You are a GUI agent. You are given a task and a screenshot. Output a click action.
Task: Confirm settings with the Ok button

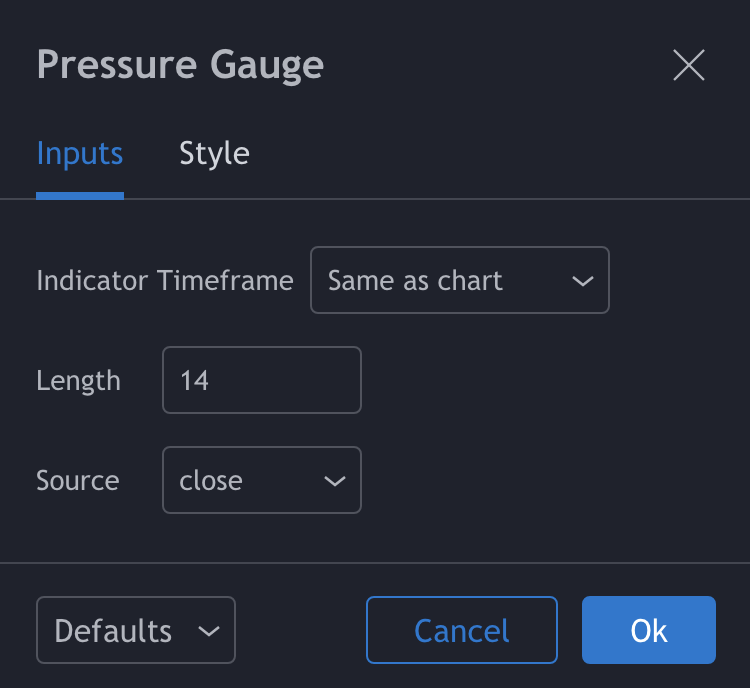[x=648, y=631]
